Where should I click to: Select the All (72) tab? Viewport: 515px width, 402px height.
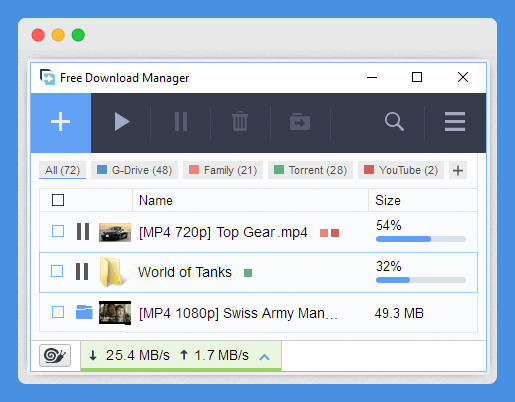pos(62,170)
